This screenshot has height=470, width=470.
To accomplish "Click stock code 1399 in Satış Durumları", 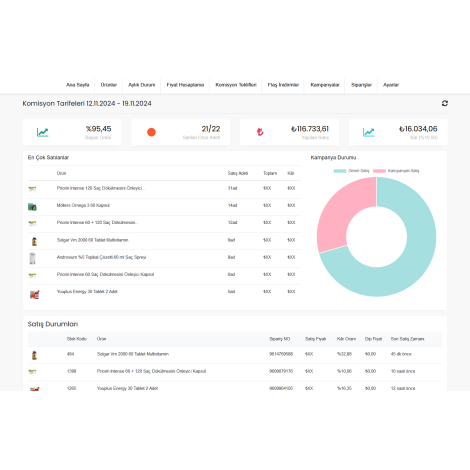I will coord(71,371).
